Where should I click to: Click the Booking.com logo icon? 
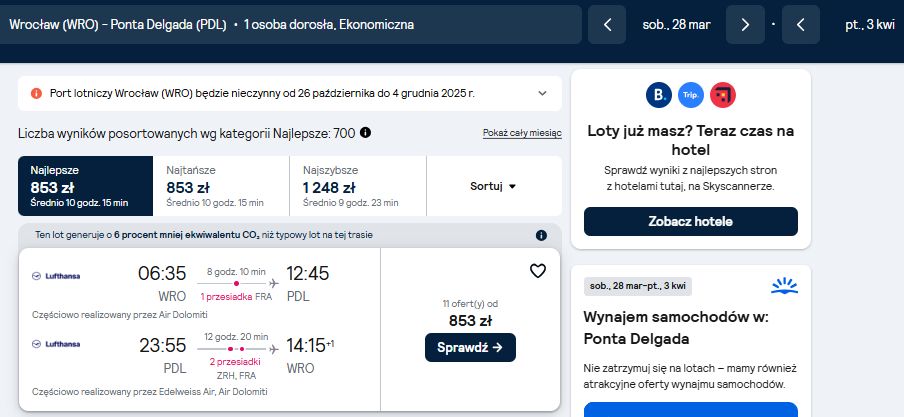658,95
